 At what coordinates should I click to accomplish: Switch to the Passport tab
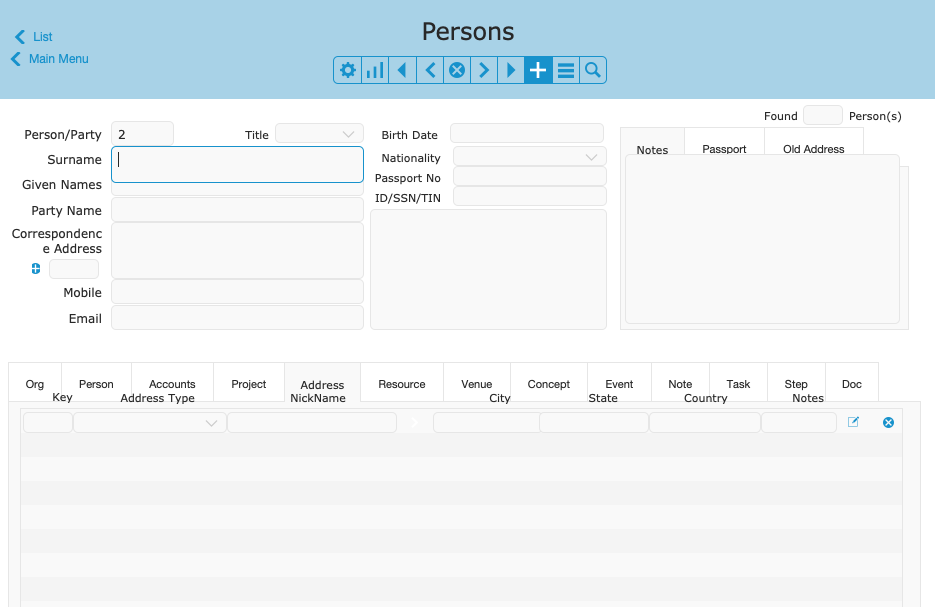(x=724, y=149)
